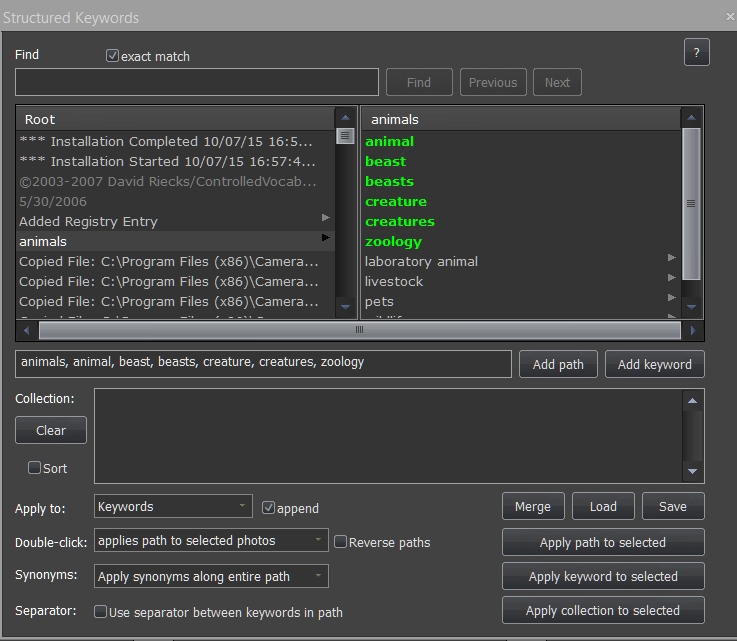This screenshot has height=641, width=737.
Task: Check Use separator between keywords in path
Action: 100,611
